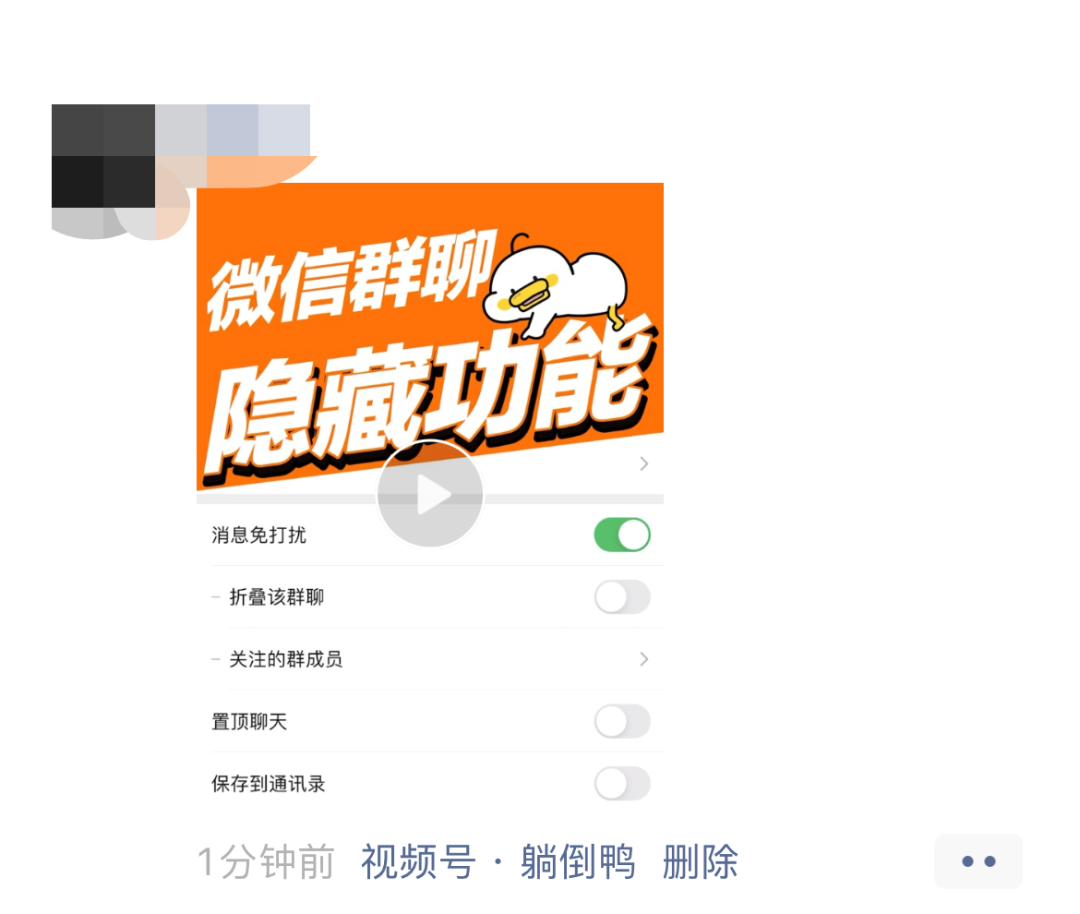Click the 1分钟前 timestamp
The width and height of the screenshot is (1080, 914).
click(266, 861)
